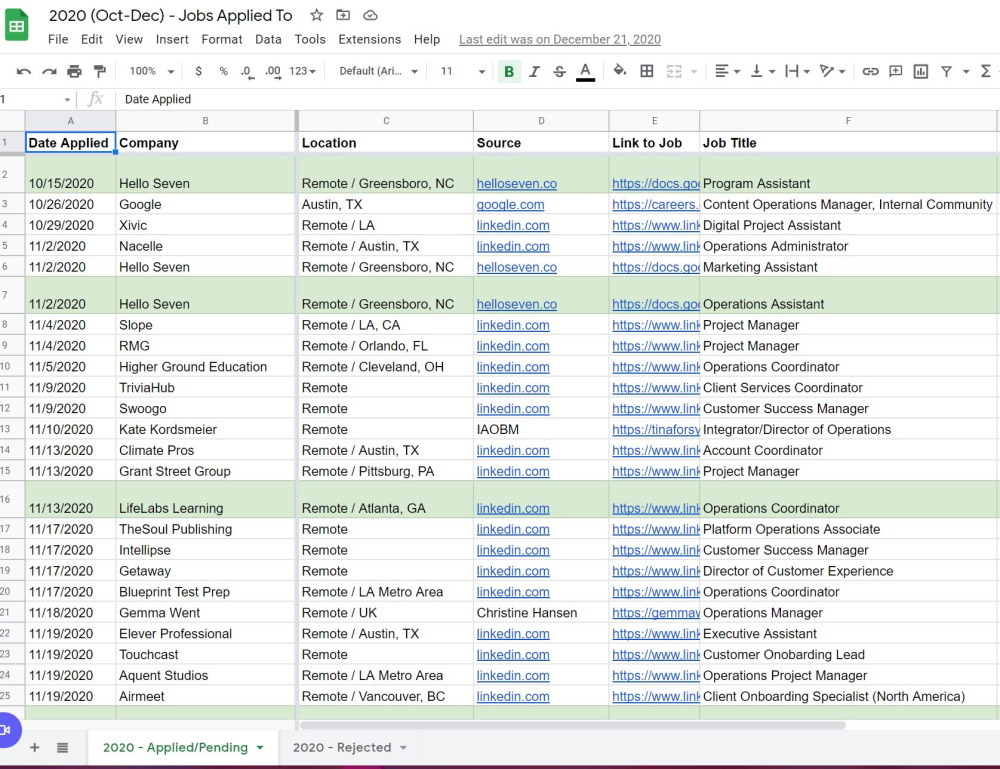
Task: Open the careers link in the Google row
Action: coord(656,205)
